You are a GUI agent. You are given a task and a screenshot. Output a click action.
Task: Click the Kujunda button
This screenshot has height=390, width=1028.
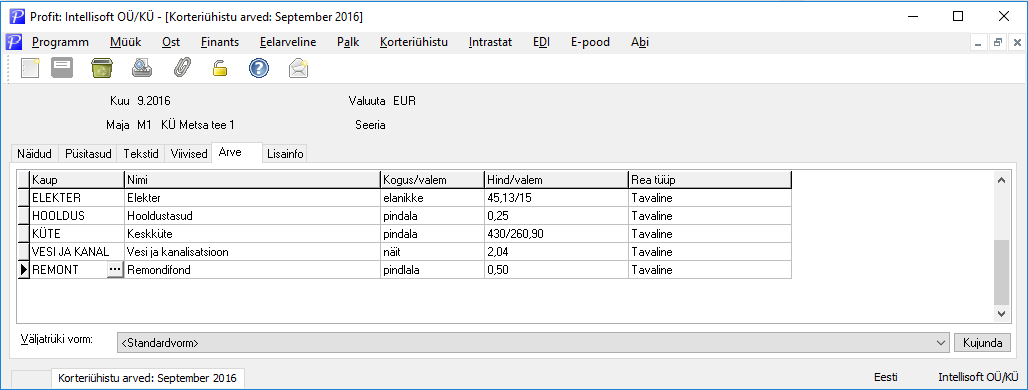[983, 342]
